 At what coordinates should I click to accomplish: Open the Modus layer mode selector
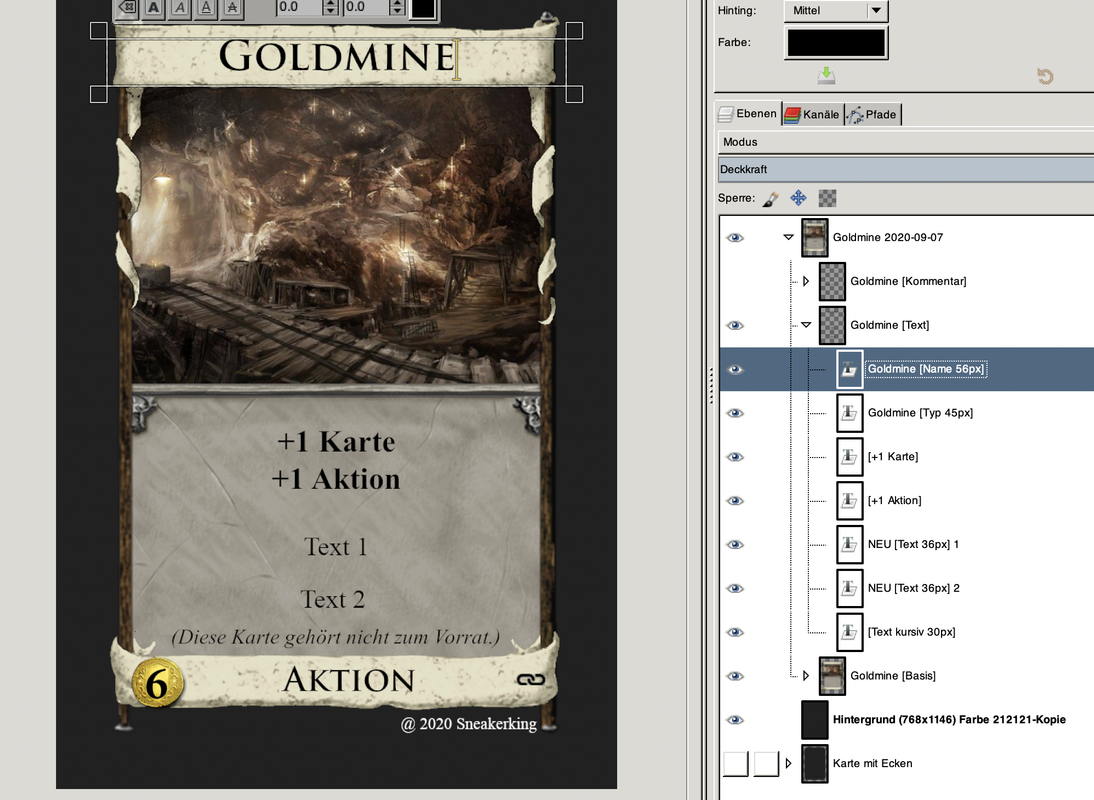tap(906, 142)
